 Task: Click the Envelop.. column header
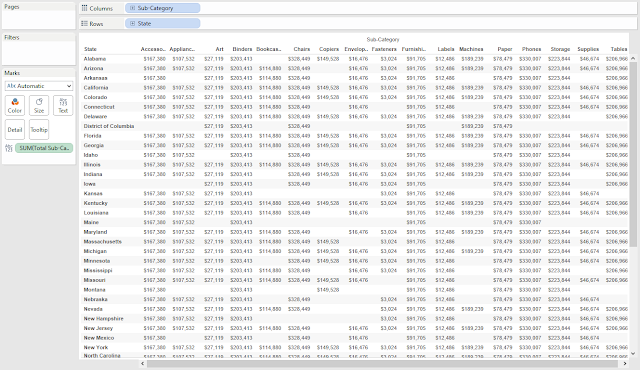tap(356, 49)
